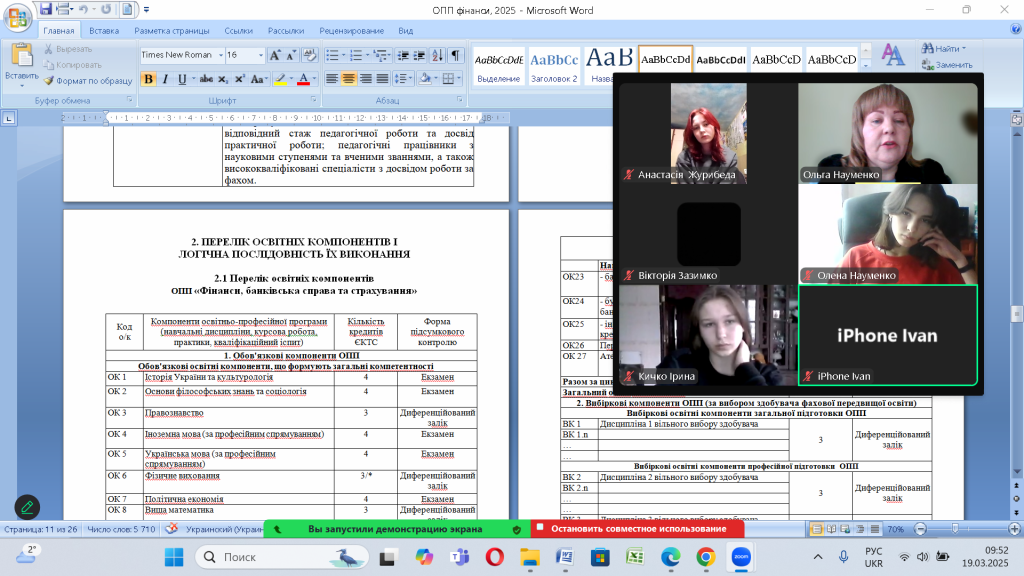Click the word count status Число слов
The image size is (1024, 576).
(121, 529)
